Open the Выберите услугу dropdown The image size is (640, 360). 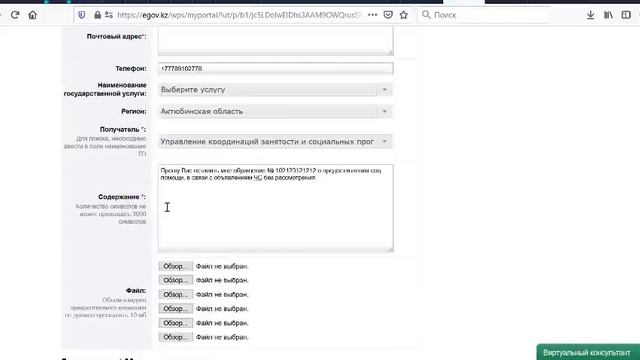[x=276, y=90]
